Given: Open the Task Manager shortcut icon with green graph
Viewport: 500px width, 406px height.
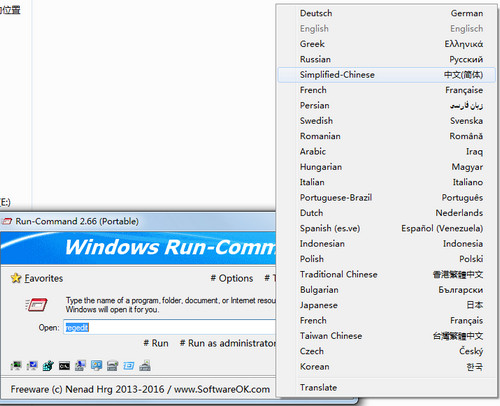Looking at the screenshot, I should (16, 366).
